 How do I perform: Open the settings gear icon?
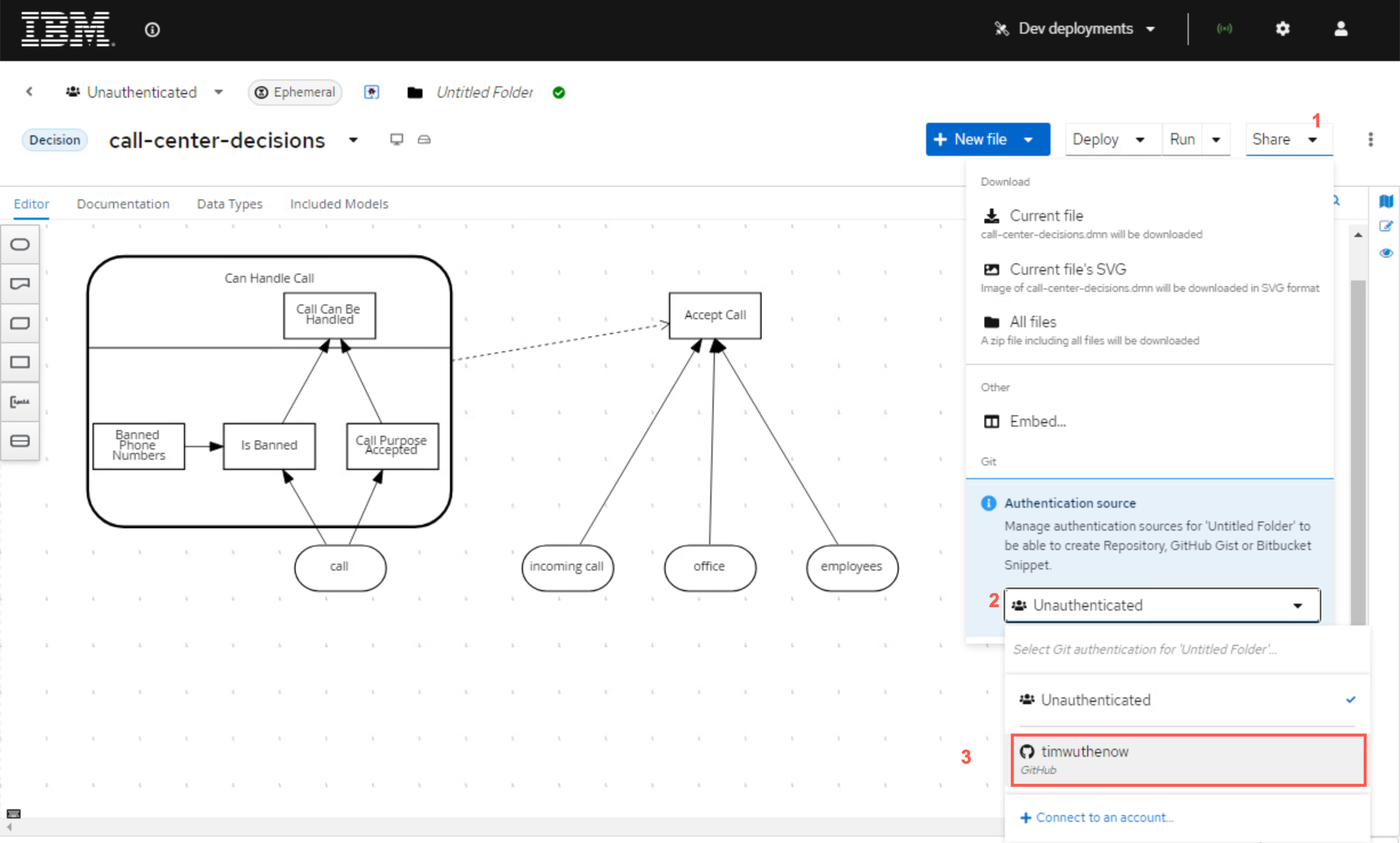[1282, 29]
